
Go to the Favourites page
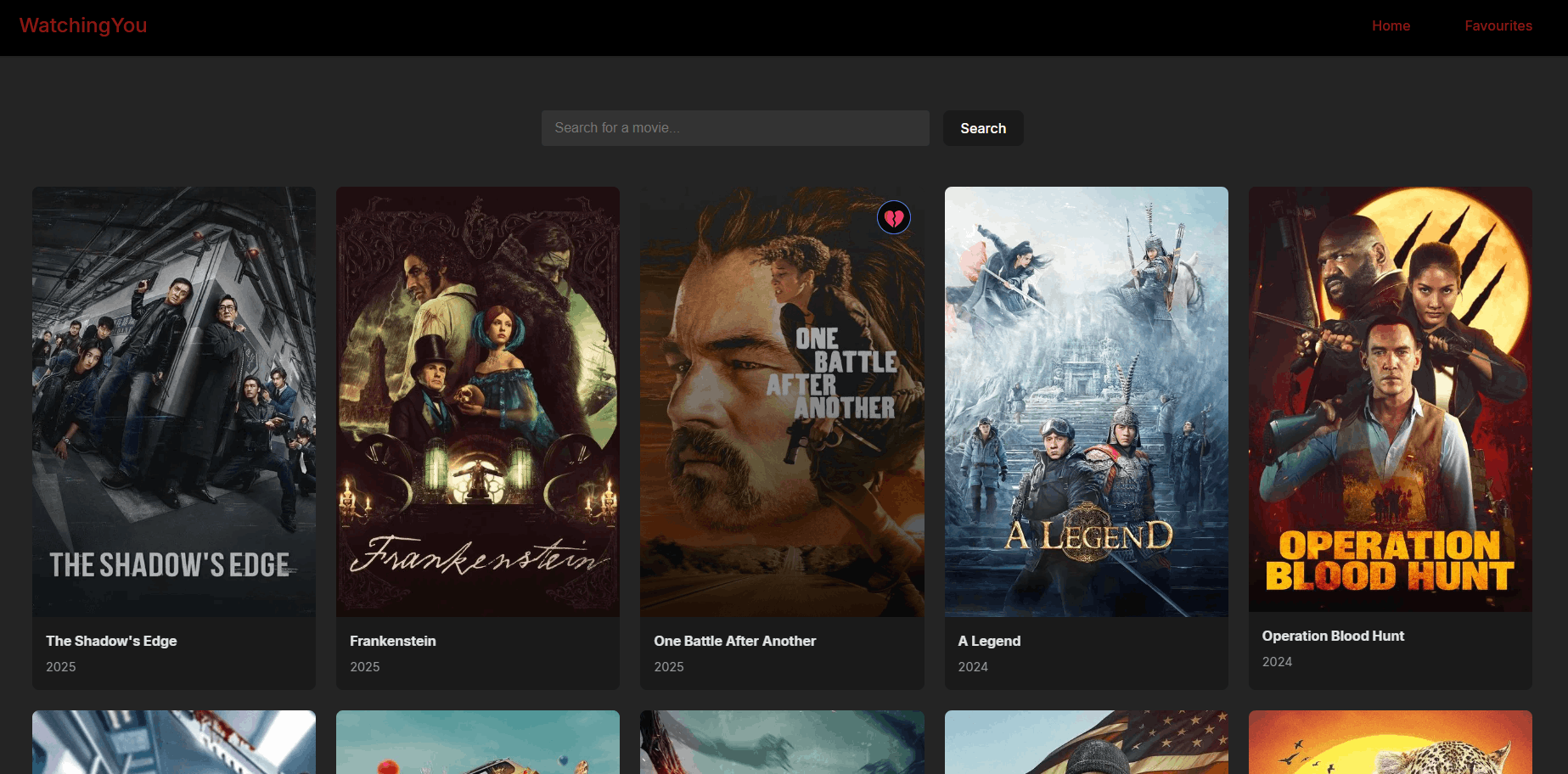tap(1498, 25)
